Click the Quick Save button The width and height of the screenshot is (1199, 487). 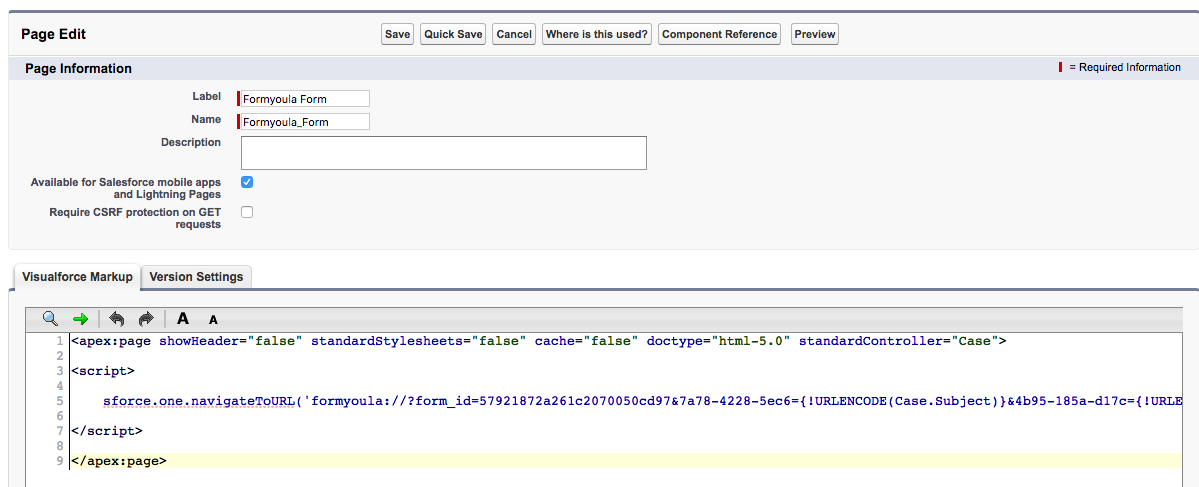(x=453, y=34)
